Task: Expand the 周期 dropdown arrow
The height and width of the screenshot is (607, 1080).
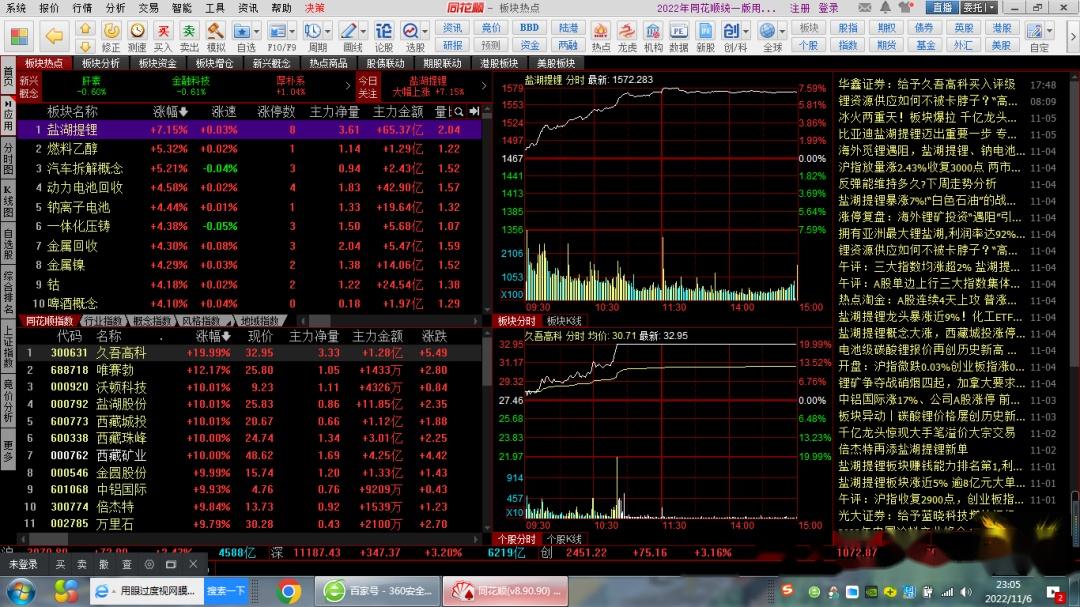Action: [328, 31]
